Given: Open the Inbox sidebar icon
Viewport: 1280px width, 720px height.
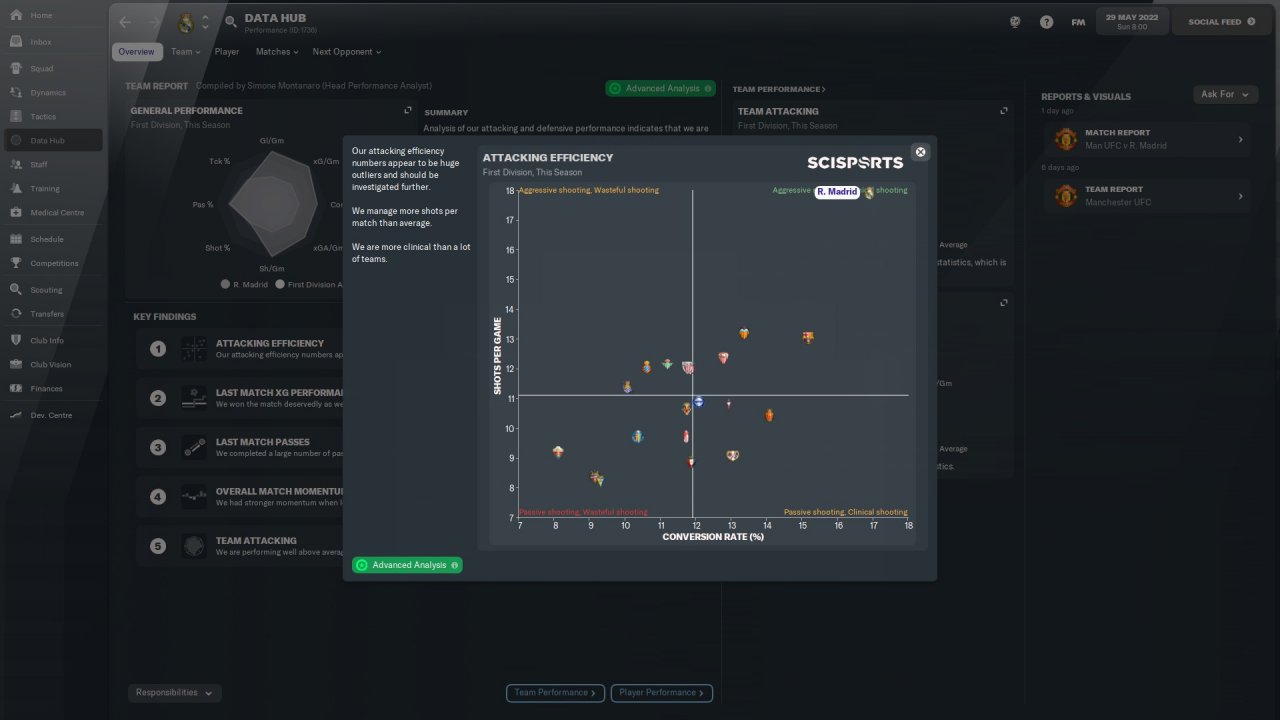Looking at the screenshot, I should pyautogui.click(x=16, y=42).
